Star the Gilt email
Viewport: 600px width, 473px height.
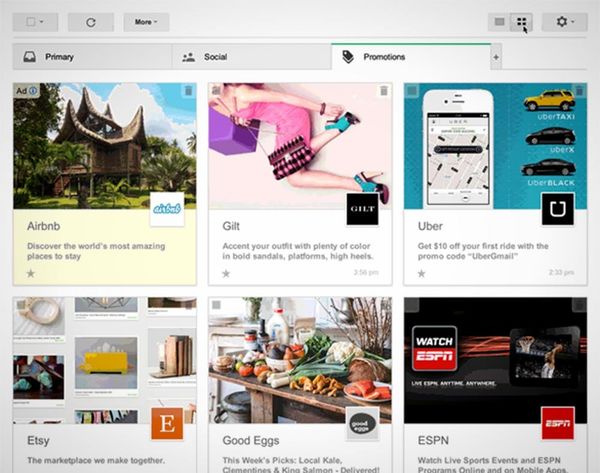226,272
